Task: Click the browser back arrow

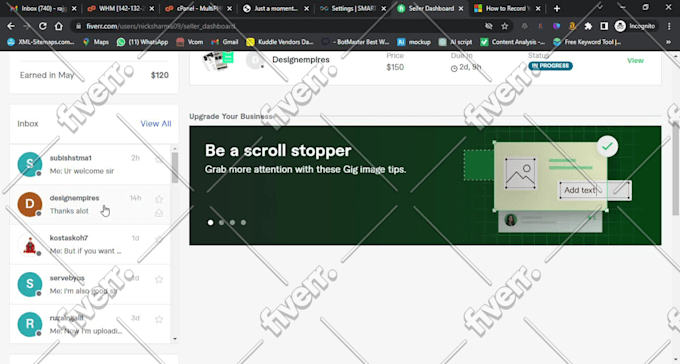Action: click(x=11, y=26)
